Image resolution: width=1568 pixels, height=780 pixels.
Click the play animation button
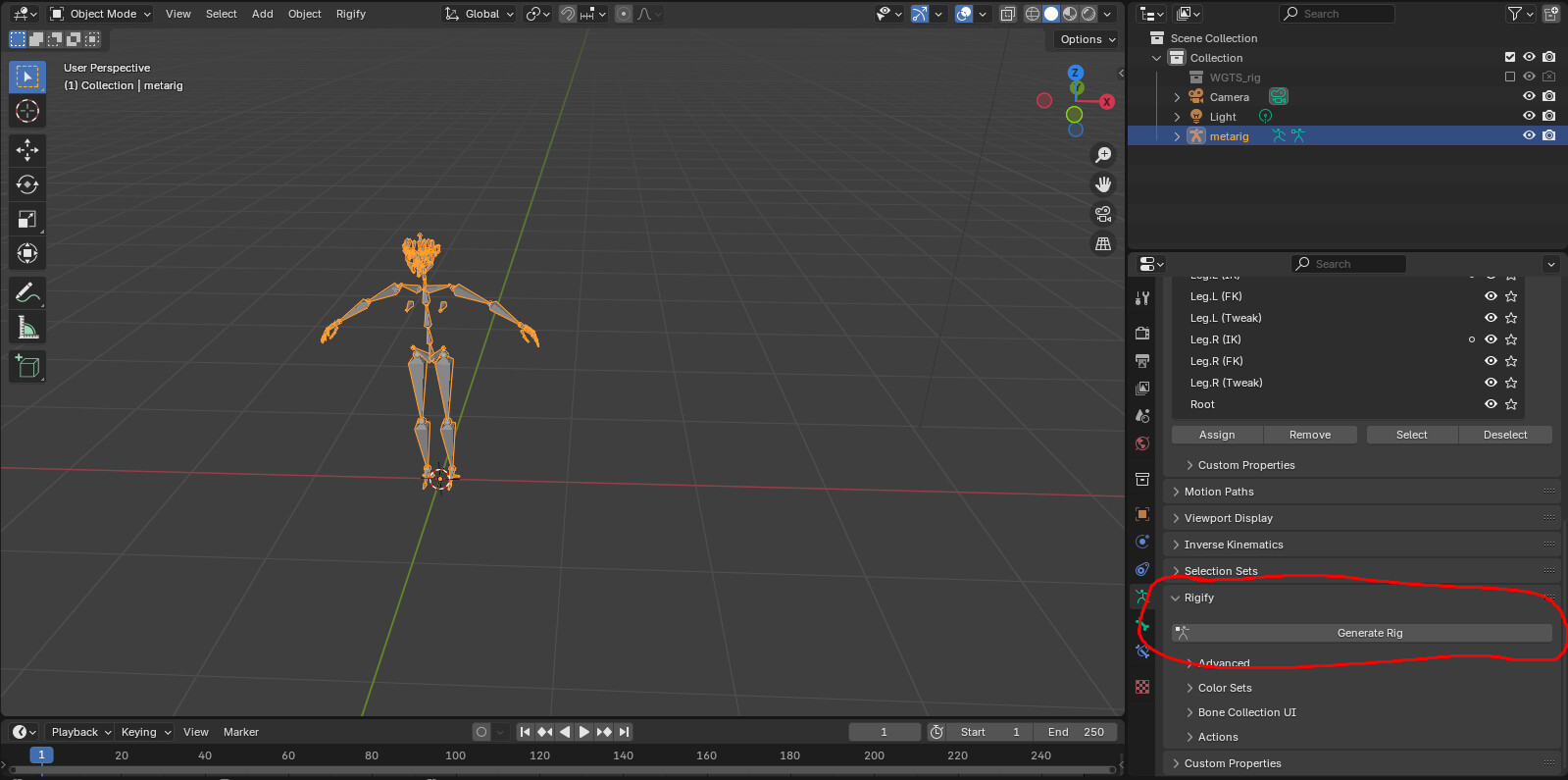[x=584, y=732]
